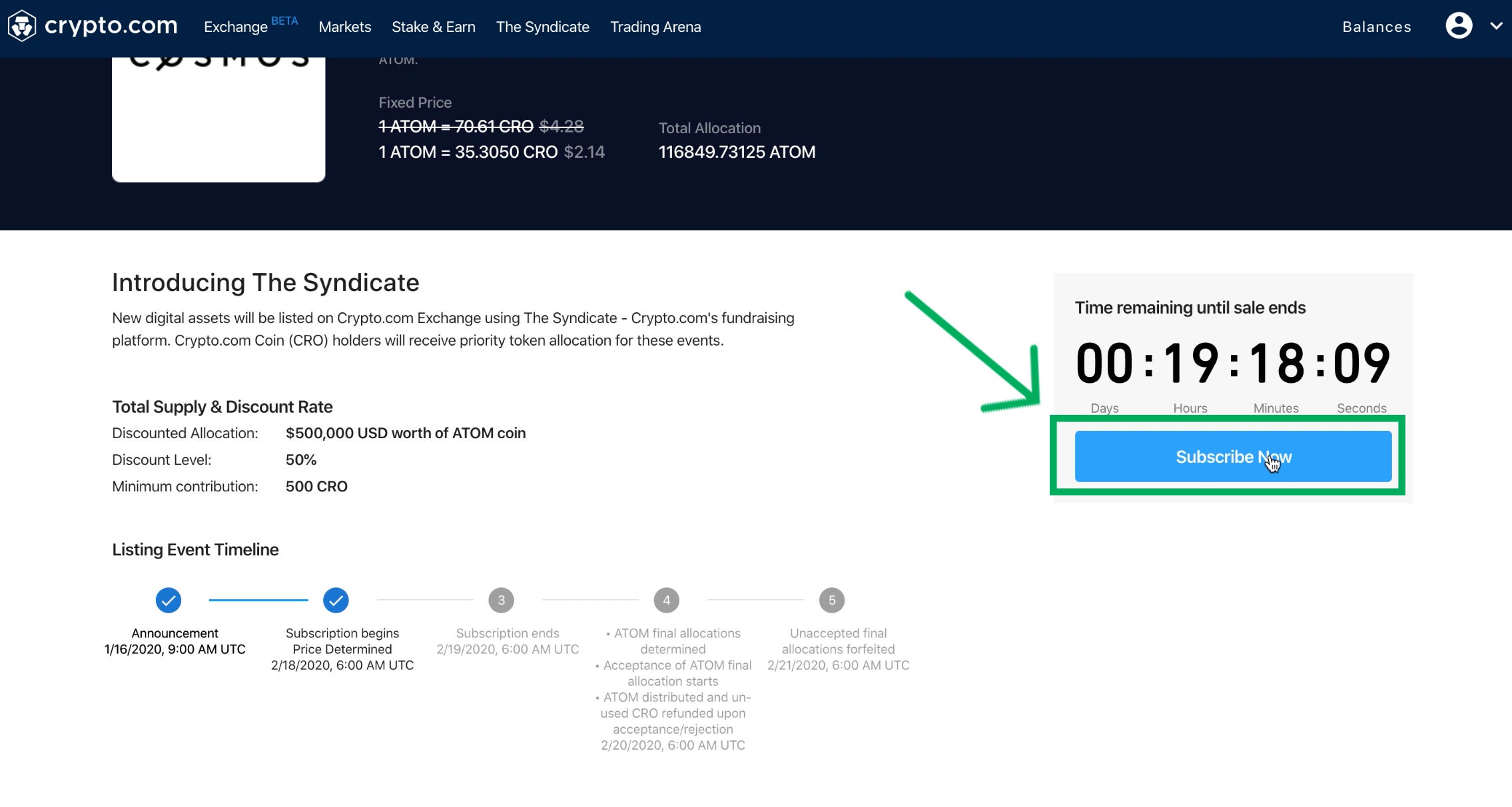Open the user account avatar icon
This screenshot has height=807, width=1512.
click(x=1459, y=26)
